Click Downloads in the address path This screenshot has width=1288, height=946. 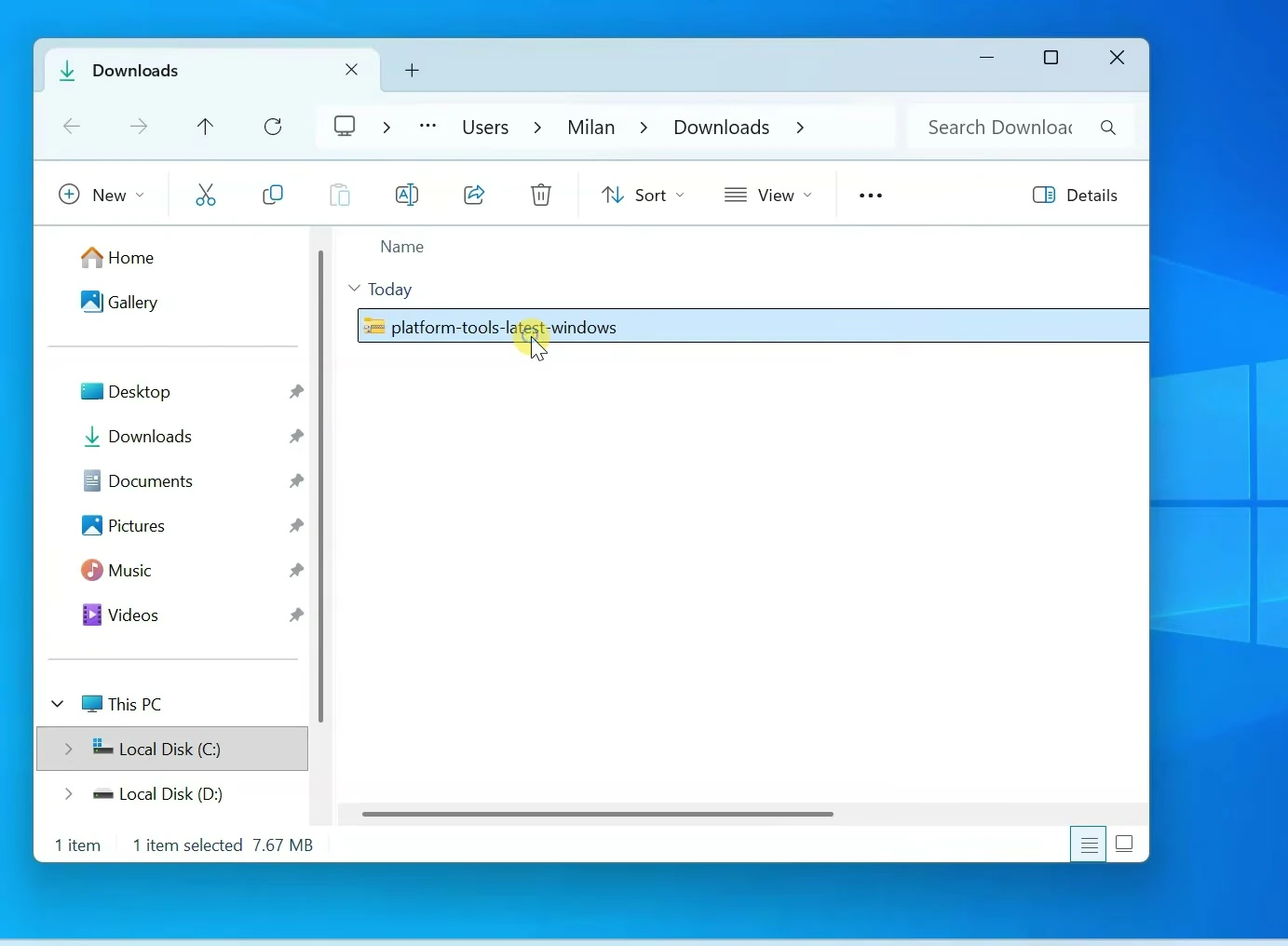click(x=722, y=128)
